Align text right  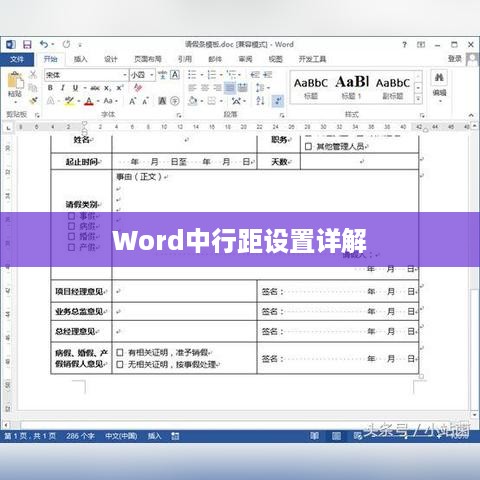pyautogui.click(x=217, y=88)
